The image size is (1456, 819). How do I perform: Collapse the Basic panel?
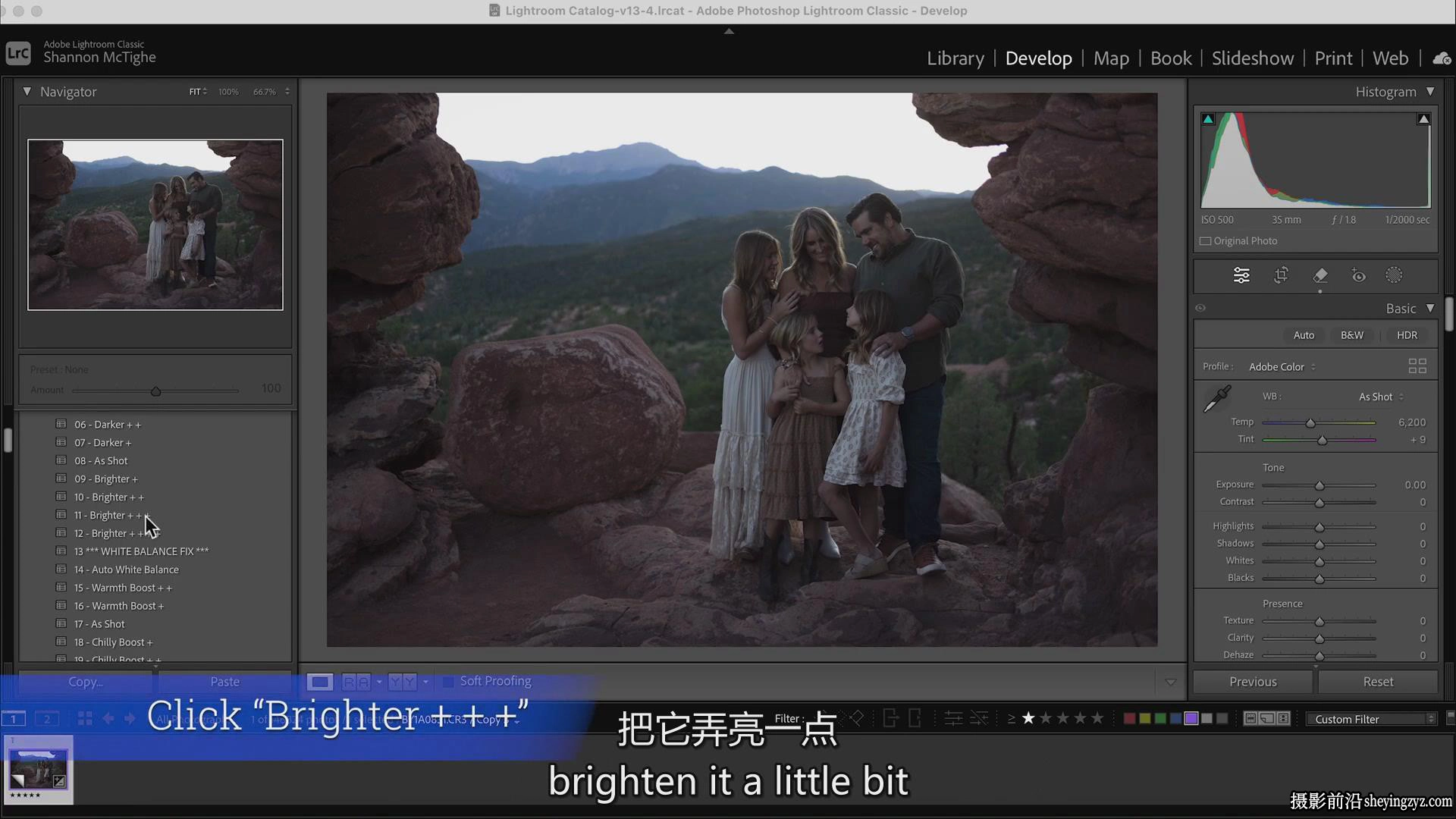pyautogui.click(x=1430, y=309)
